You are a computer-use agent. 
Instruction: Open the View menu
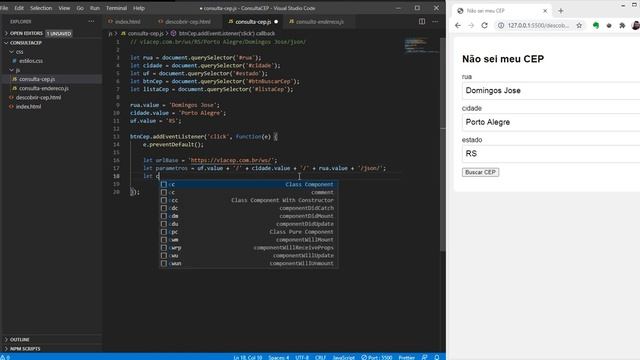(x=64, y=8)
